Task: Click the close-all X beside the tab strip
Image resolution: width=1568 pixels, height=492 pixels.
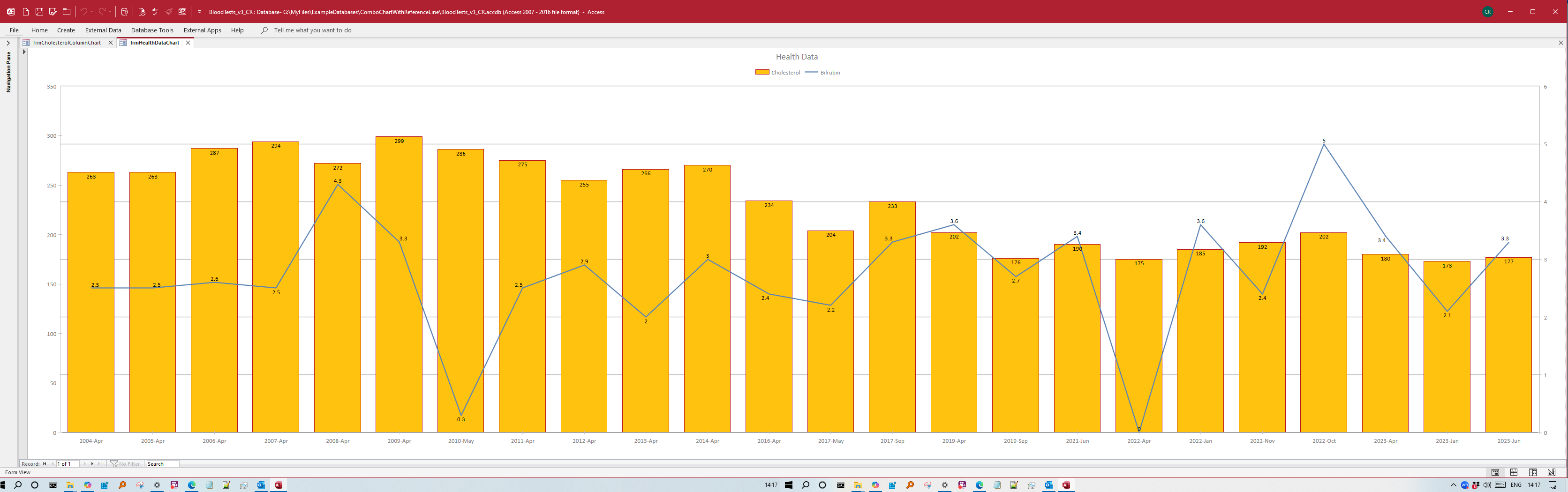Action: click(1560, 43)
